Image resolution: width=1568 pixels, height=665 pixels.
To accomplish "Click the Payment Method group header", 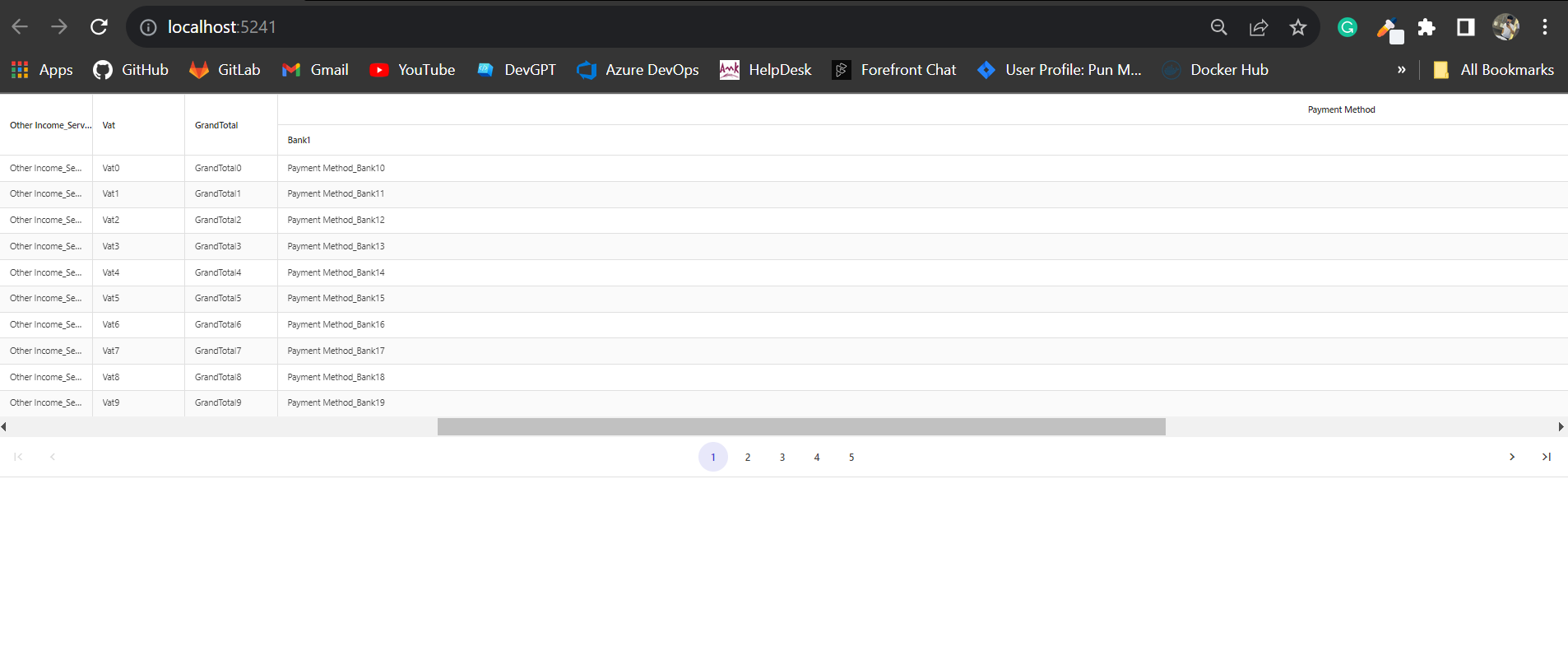I will pyautogui.click(x=1342, y=109).
